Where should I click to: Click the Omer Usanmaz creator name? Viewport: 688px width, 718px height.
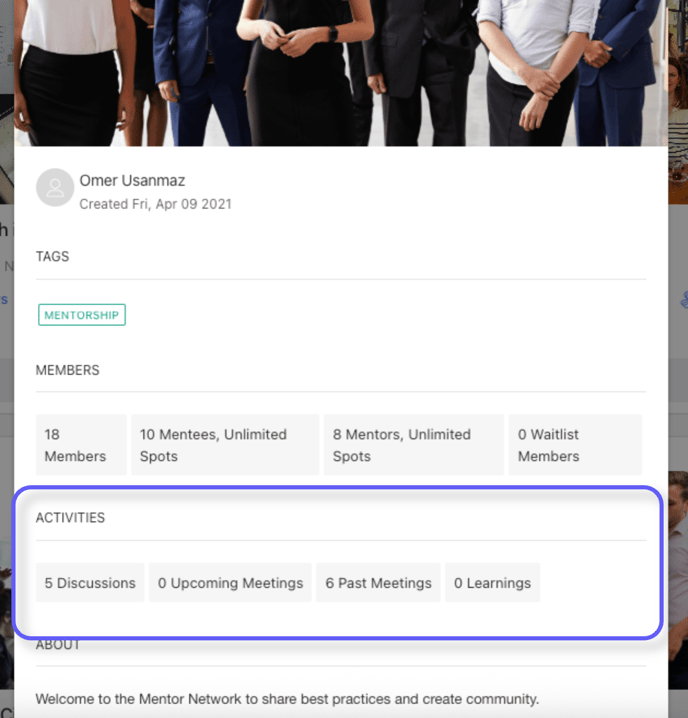coord(132,180)
